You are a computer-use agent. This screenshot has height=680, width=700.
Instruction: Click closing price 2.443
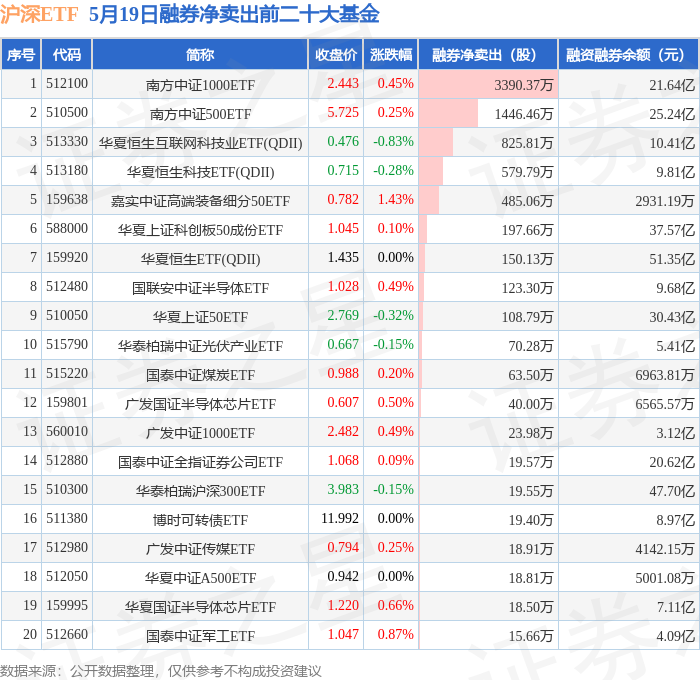343,83
